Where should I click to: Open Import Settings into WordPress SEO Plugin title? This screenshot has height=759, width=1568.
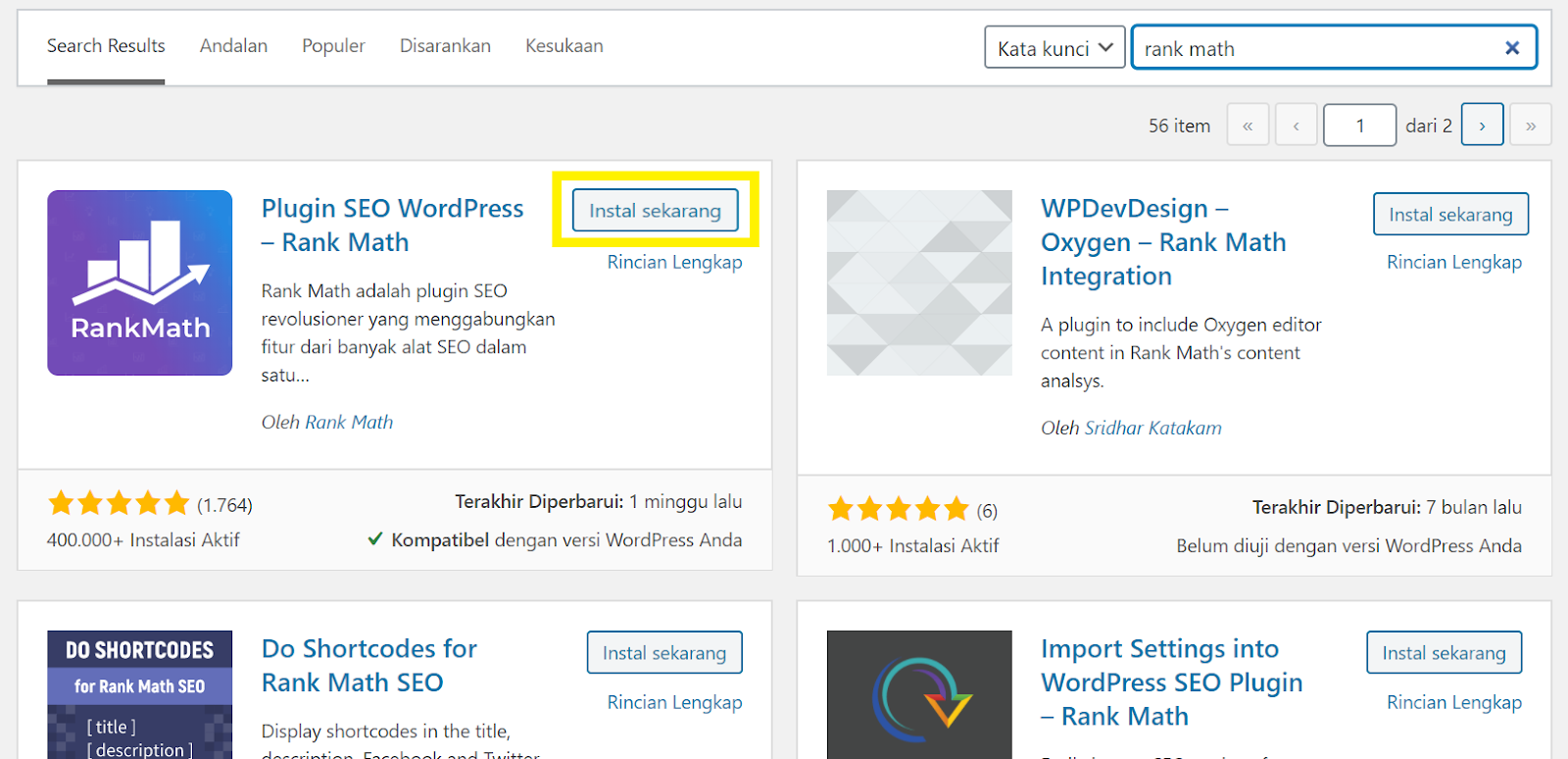pyautogui.click(x=1172, y=683)
